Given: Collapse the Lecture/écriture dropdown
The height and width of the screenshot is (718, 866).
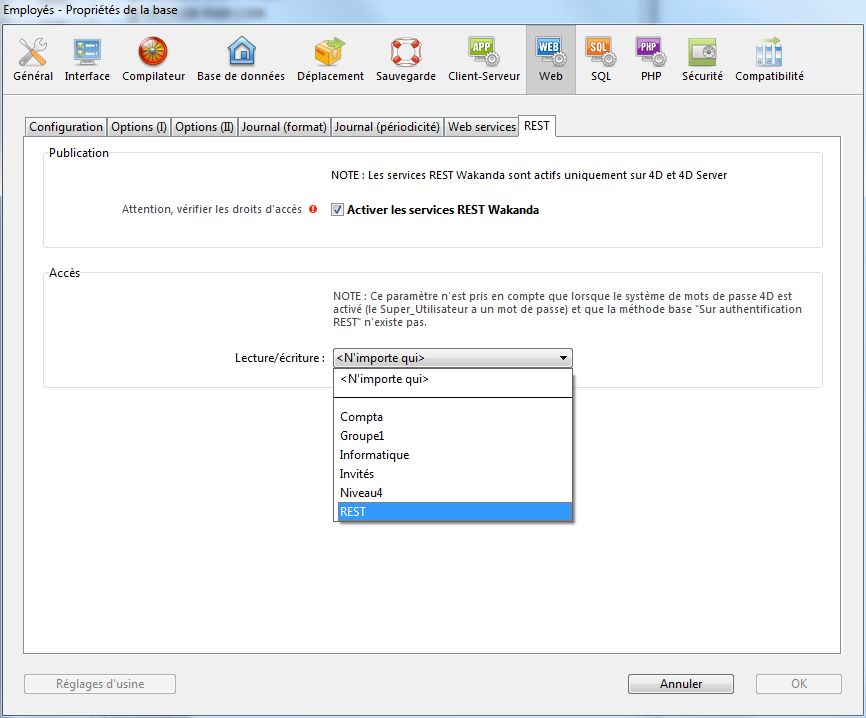Looking at the screenshot, I should click(452, 358).
